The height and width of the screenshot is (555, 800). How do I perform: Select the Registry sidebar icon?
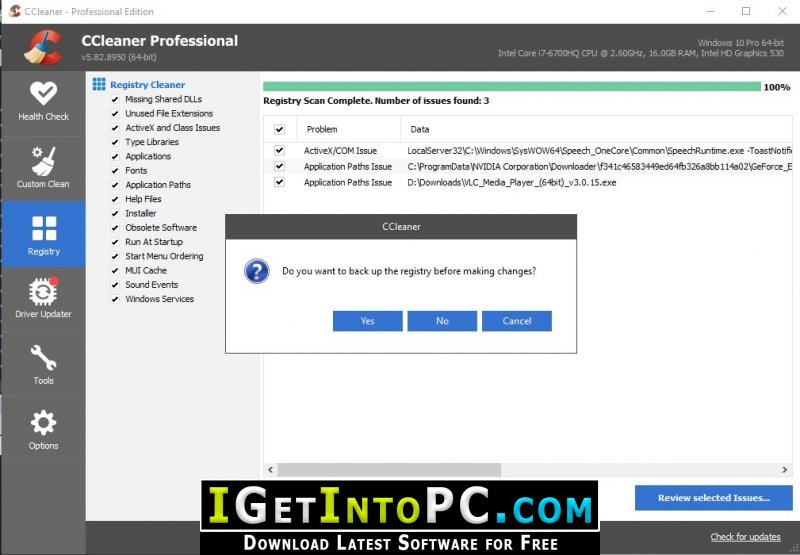pos(43,234)
